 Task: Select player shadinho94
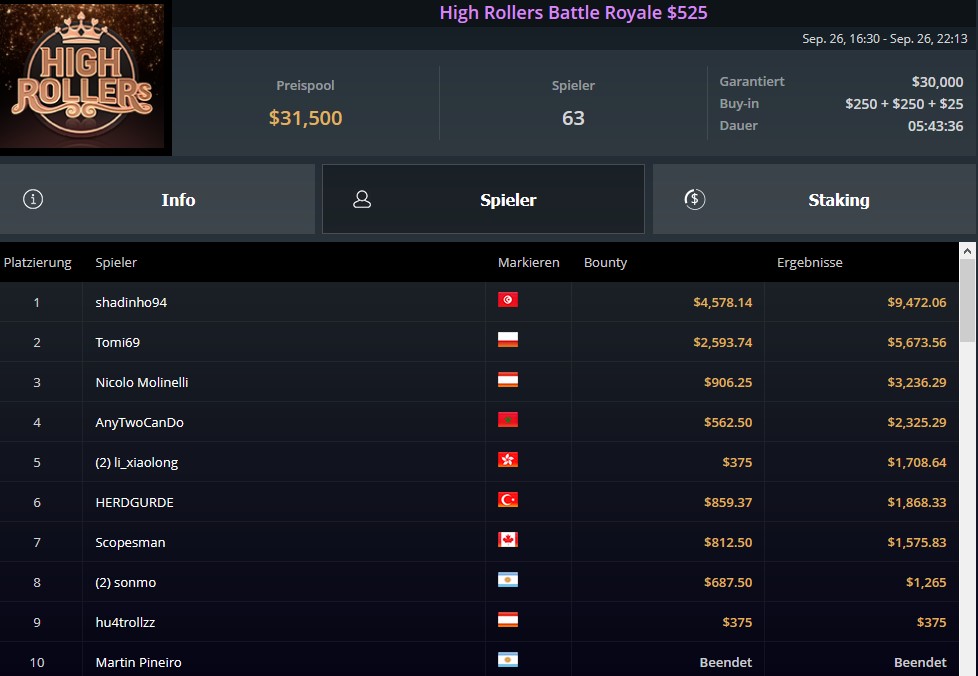(131, 302)
